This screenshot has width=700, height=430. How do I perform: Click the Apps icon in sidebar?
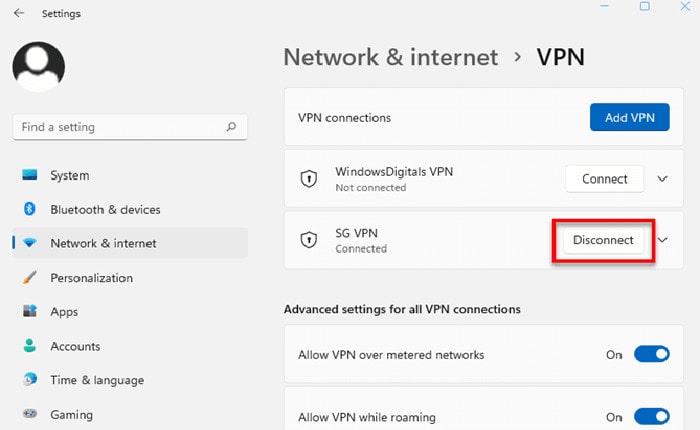30,311
